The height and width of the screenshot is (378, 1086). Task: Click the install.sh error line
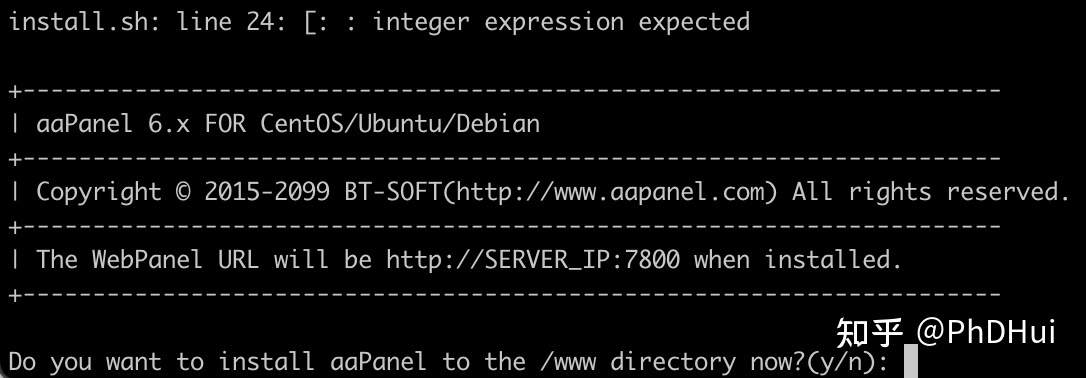click(x=379, y=22)
